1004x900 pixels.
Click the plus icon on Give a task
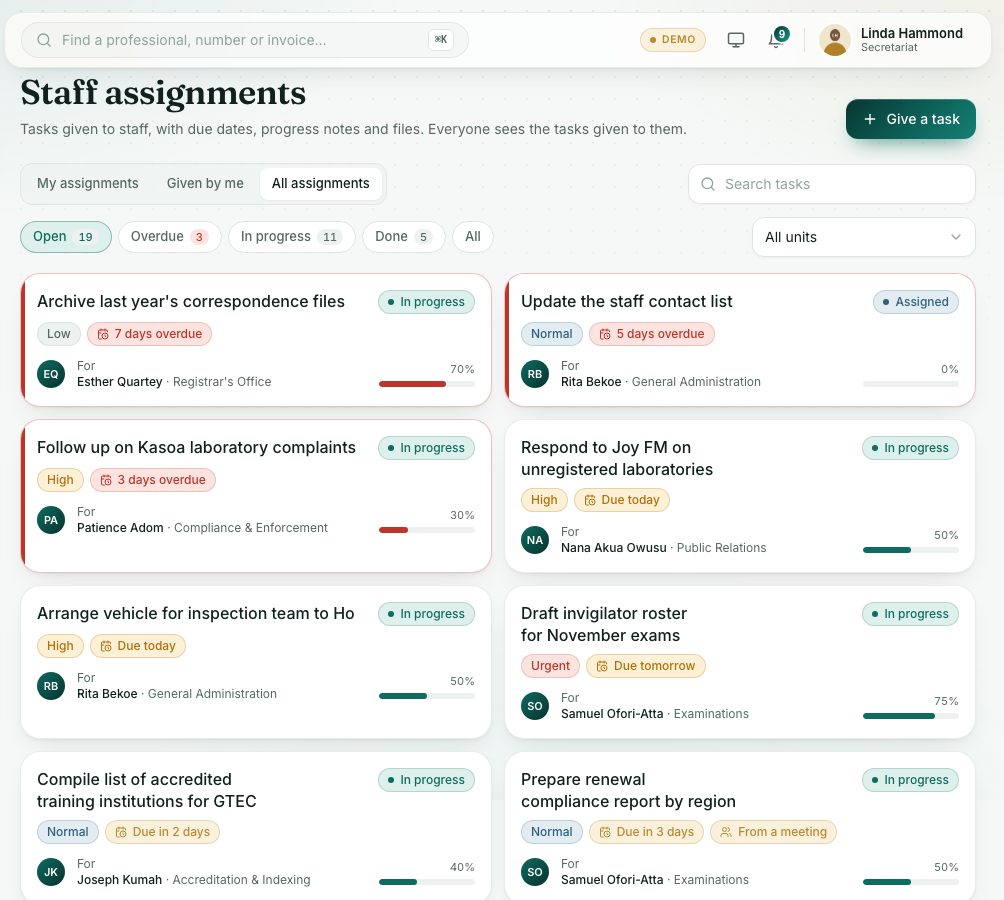870,119
